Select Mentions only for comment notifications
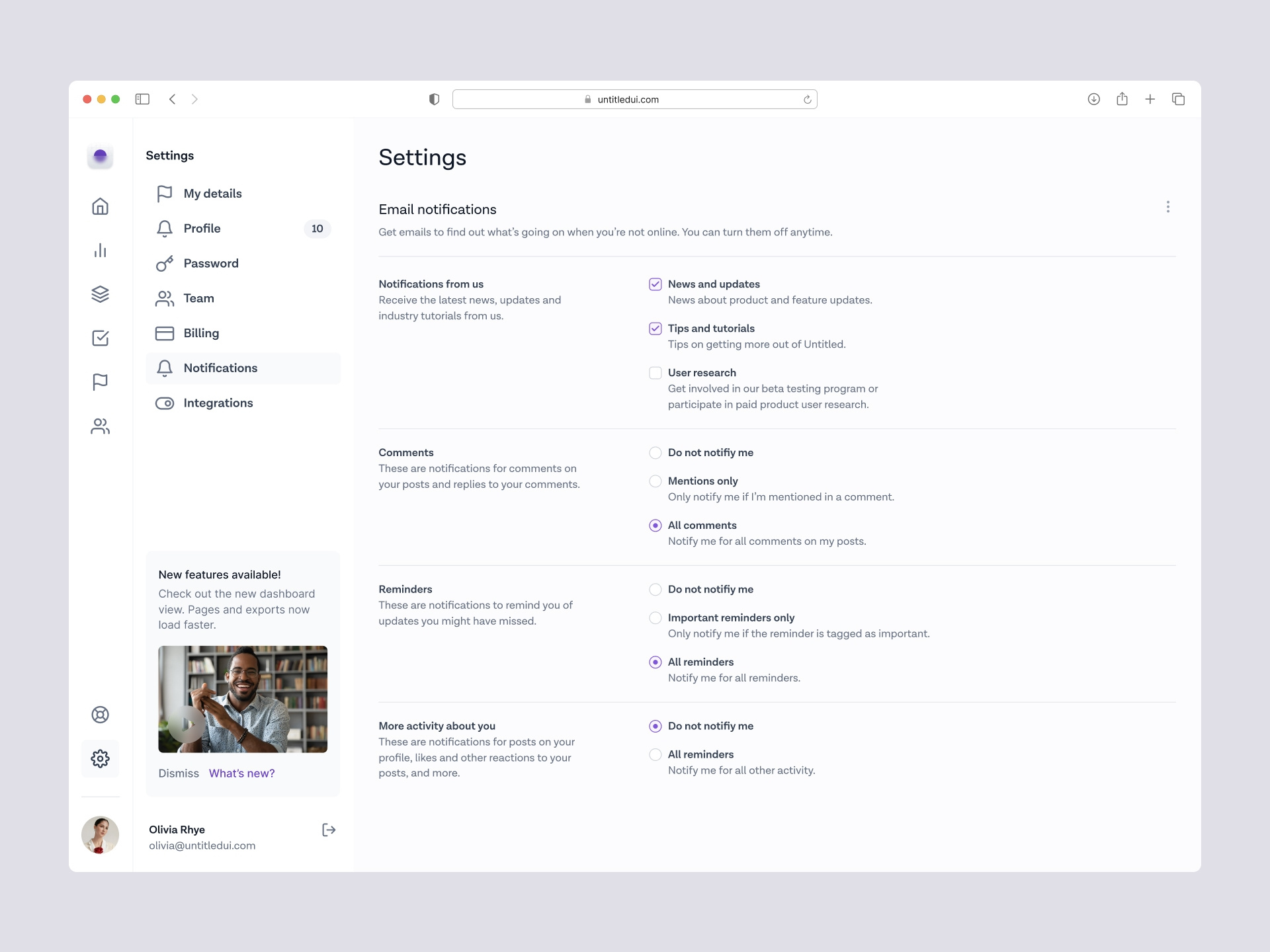 [656, 481]
